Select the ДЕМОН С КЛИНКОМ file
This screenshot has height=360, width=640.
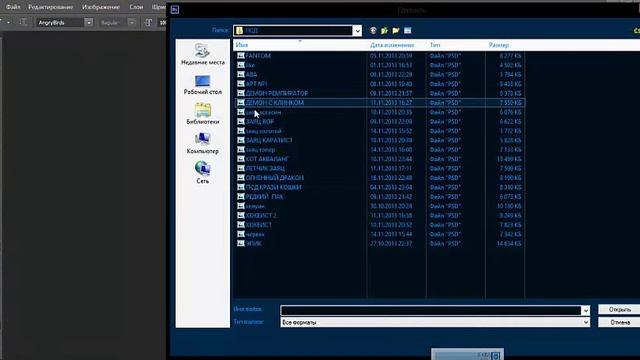[275, 102]
